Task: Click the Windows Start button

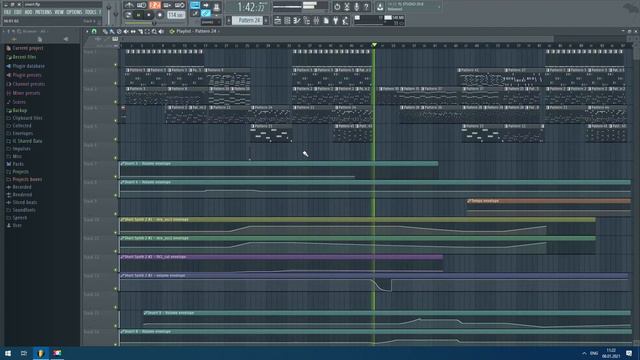Action: pos(8,353)
